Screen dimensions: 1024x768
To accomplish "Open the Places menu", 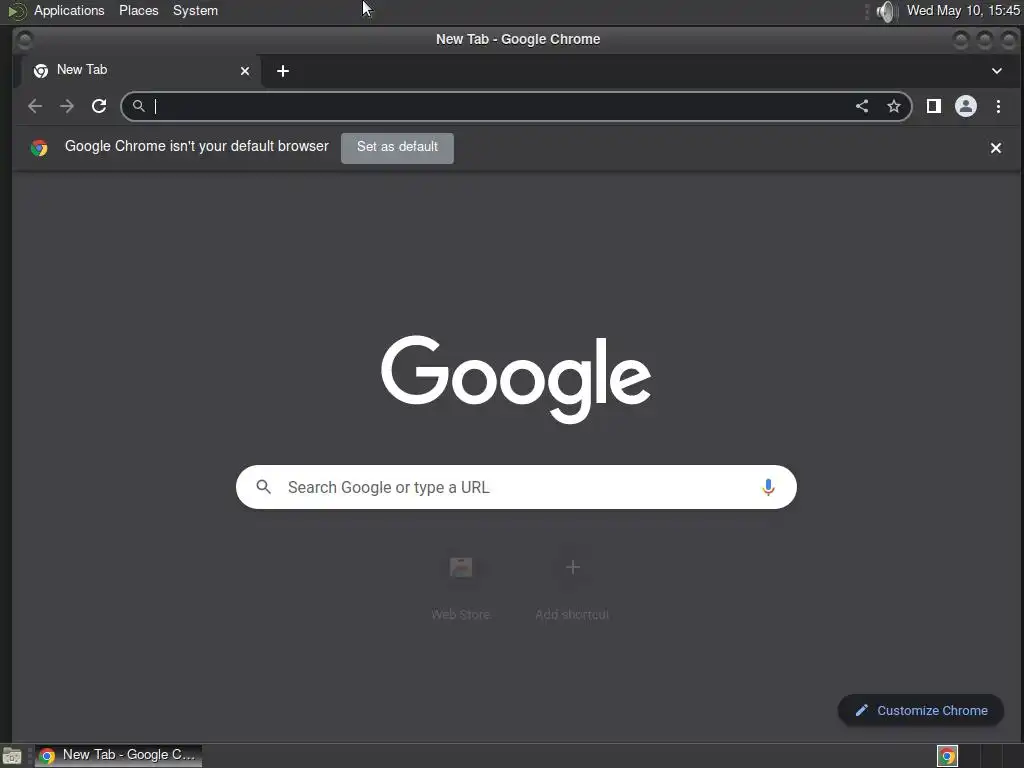I will pos(138,10).
